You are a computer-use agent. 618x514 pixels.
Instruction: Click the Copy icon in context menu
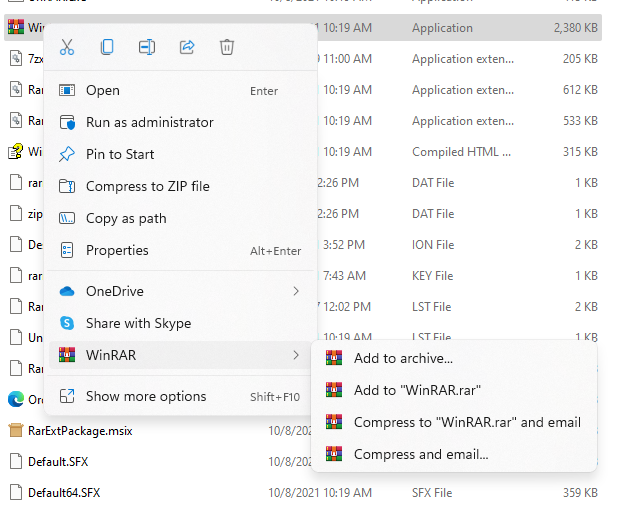coord(107,47)
